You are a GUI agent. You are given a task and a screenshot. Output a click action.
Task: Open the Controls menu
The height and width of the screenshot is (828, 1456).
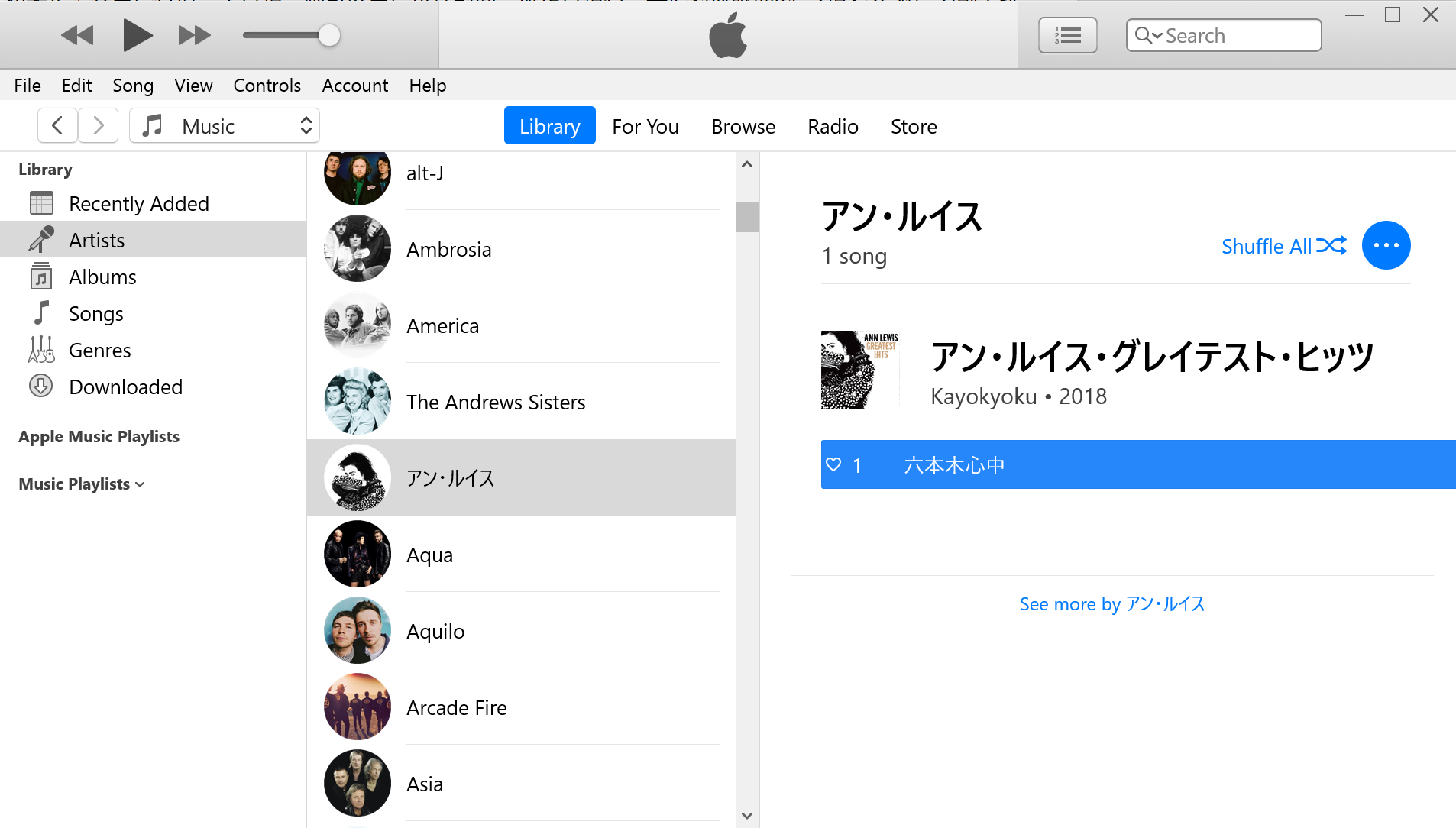click(267, 86)
